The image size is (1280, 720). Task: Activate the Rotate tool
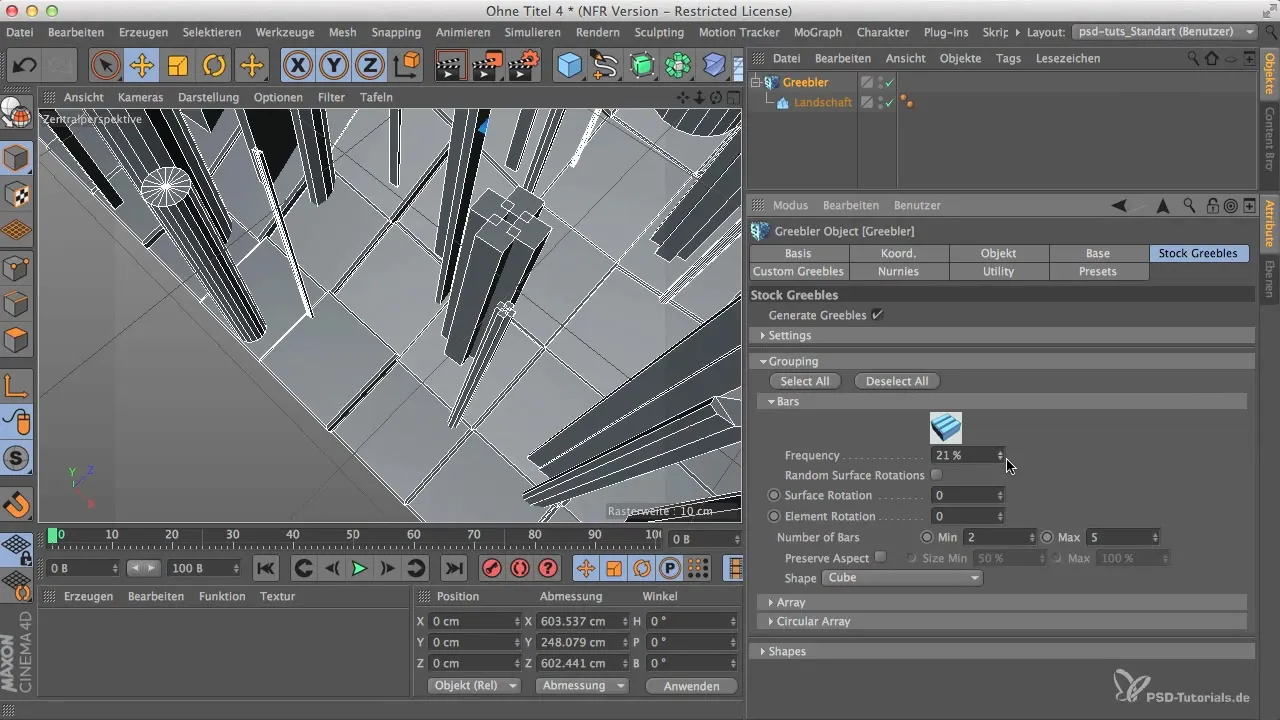click(214, 66)
